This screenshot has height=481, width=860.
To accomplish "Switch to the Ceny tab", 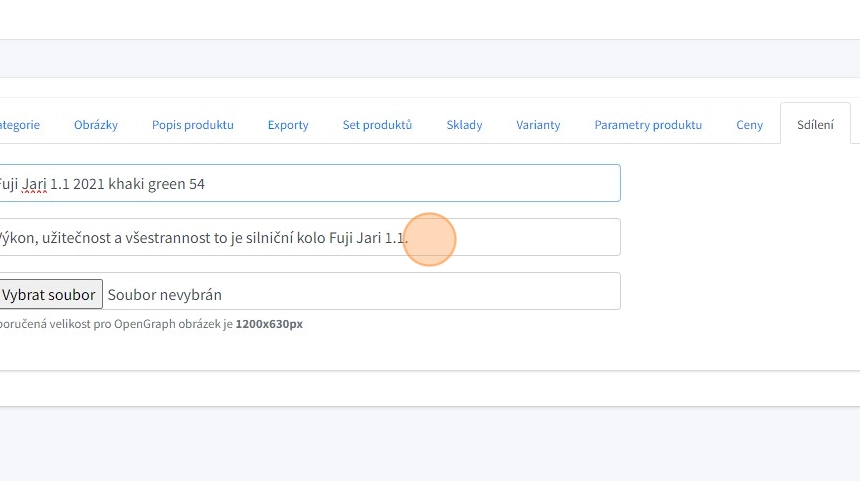I will 749,125.
